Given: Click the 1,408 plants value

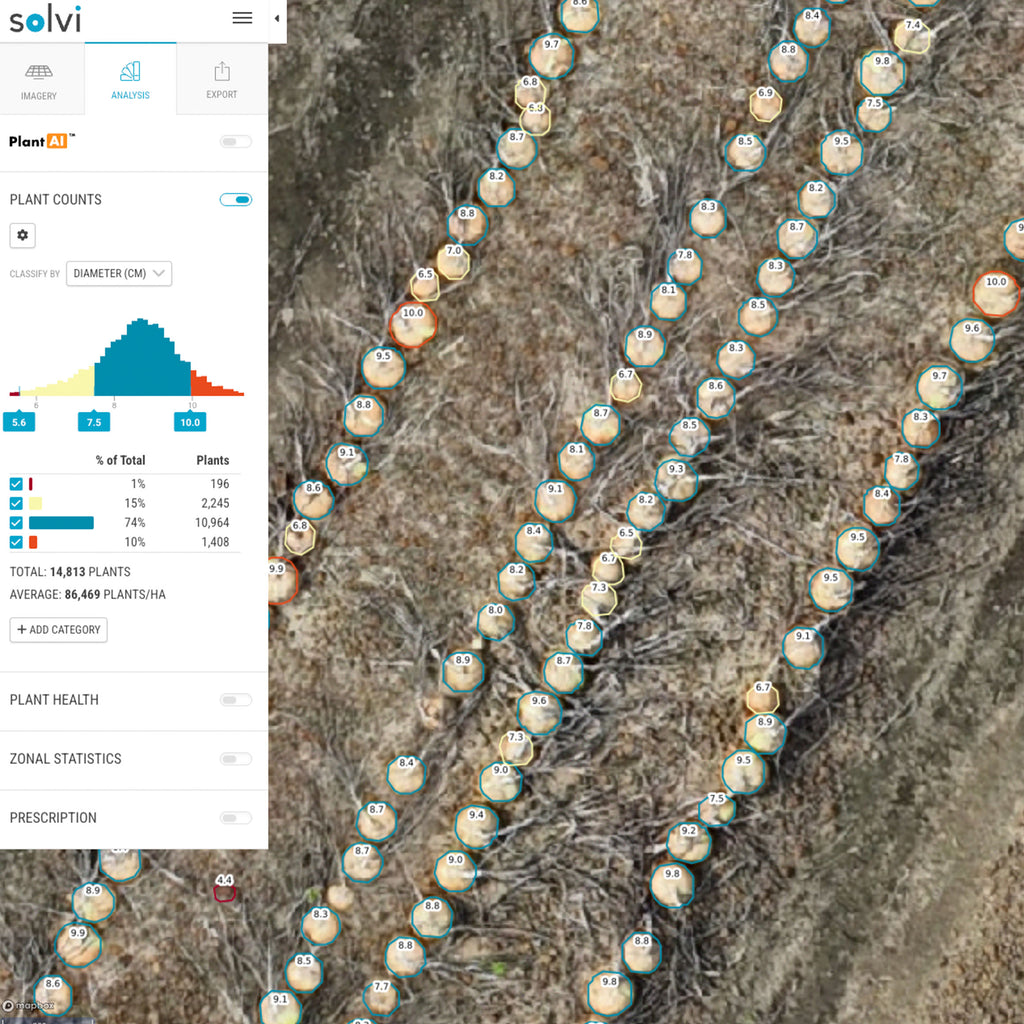Looking at the screenshot, I should (x=215, y=542).
